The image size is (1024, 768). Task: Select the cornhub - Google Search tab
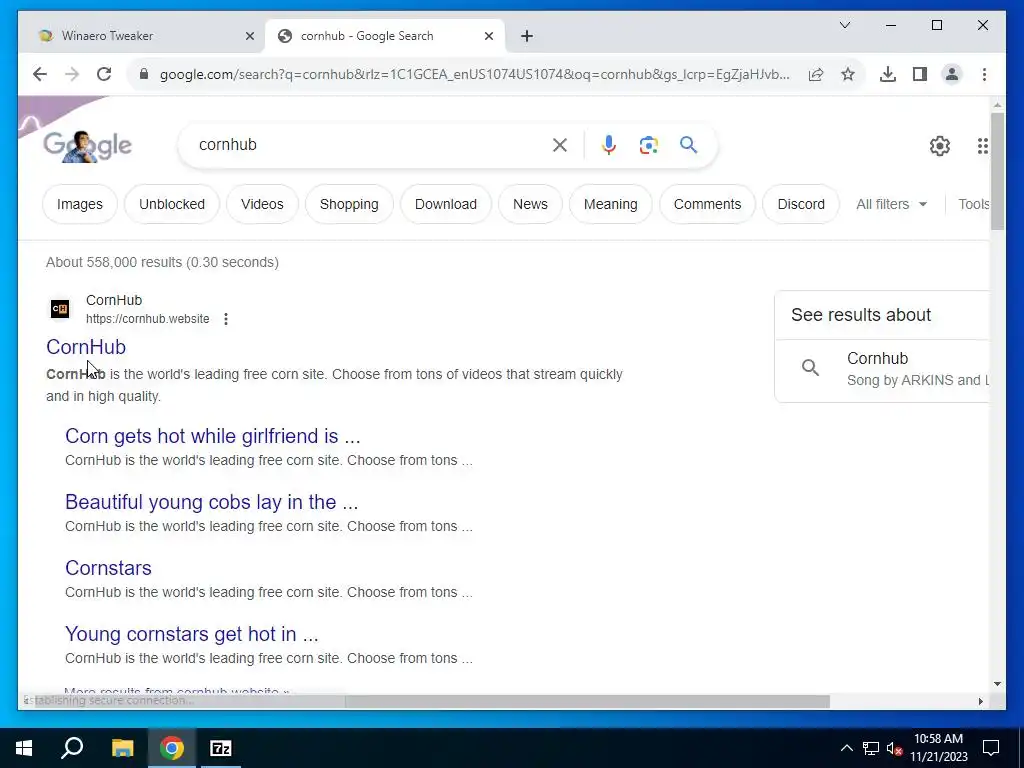coord(385,36)
